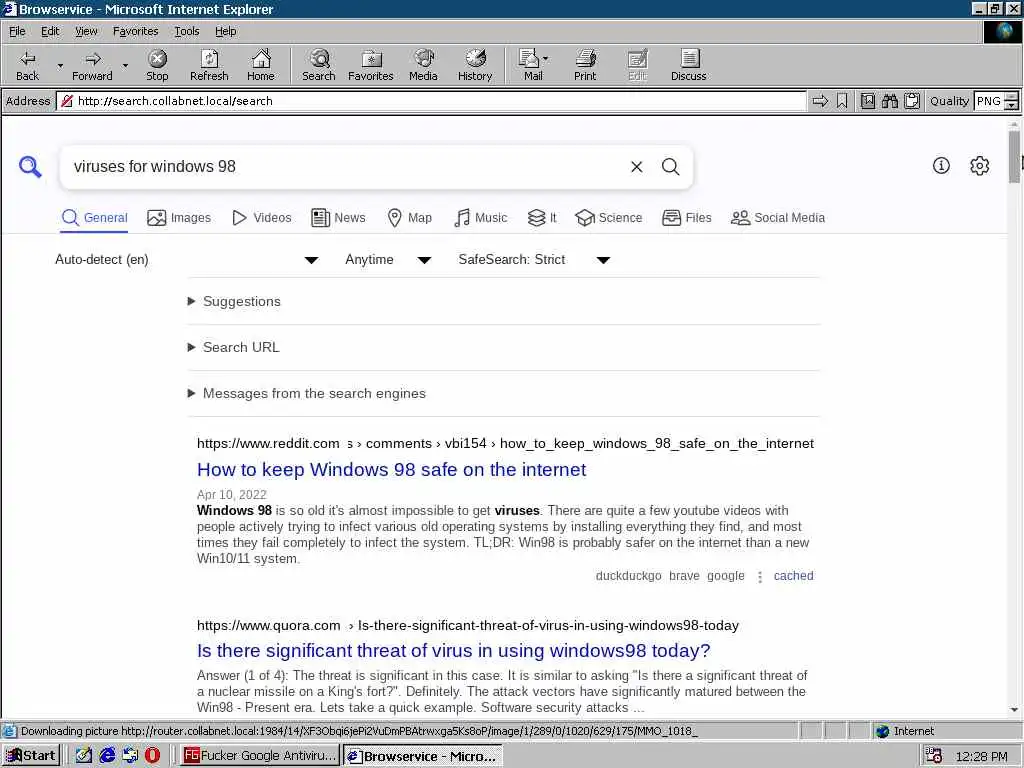Switch to the Social Media tab
1024x768 pixels.
tap(778, 217)
